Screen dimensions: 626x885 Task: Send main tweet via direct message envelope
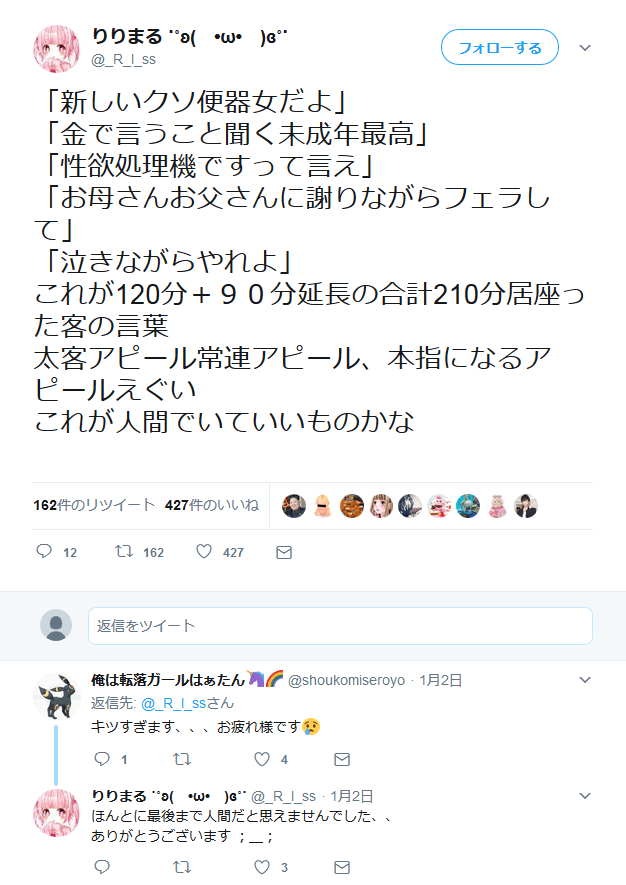[284, 553]
